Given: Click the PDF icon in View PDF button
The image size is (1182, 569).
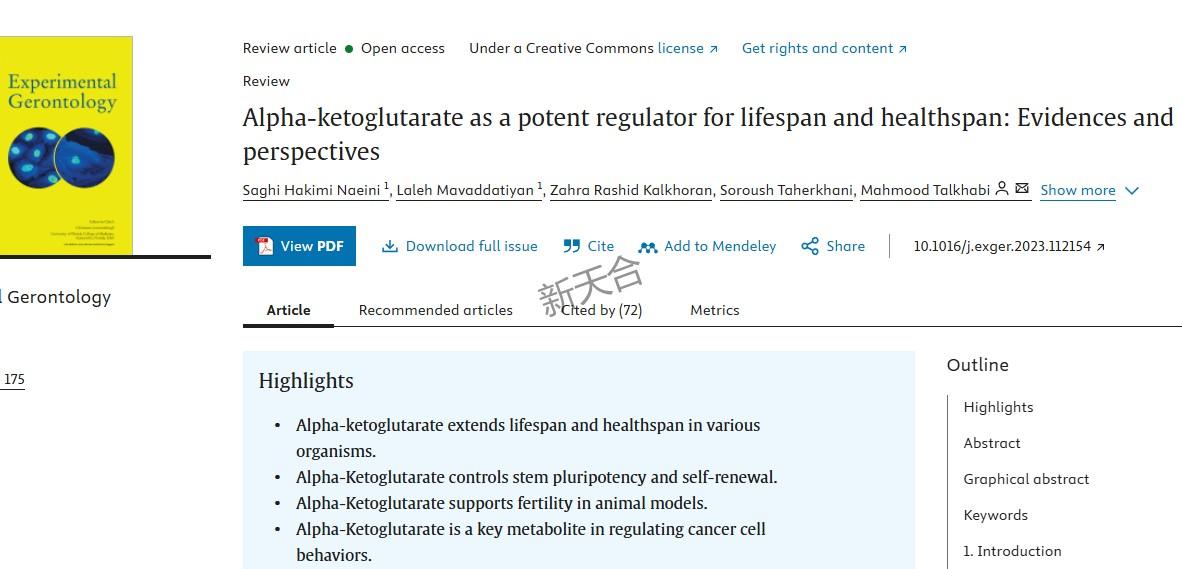Looking at the screenshot, I should (265, 246).
